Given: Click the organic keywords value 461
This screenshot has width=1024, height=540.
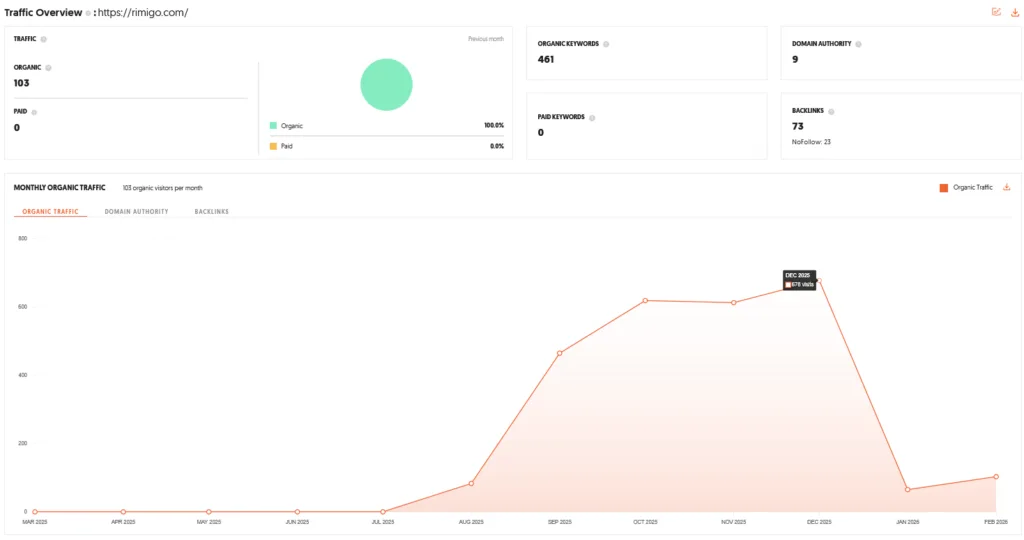Looking at the screenshot, I should (x=546, y=59).
